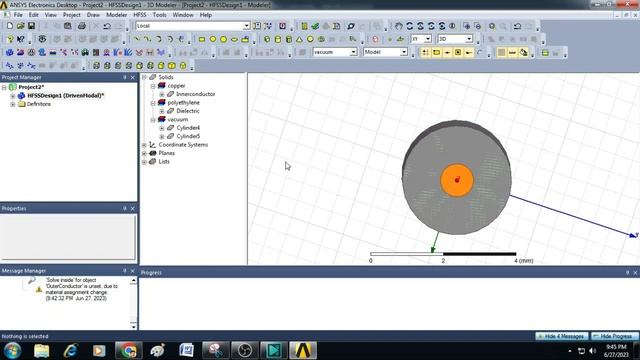The height and width of the screenshot is (360, 640).
Task: Open the Tools menu
Action: tap(159, 15)
